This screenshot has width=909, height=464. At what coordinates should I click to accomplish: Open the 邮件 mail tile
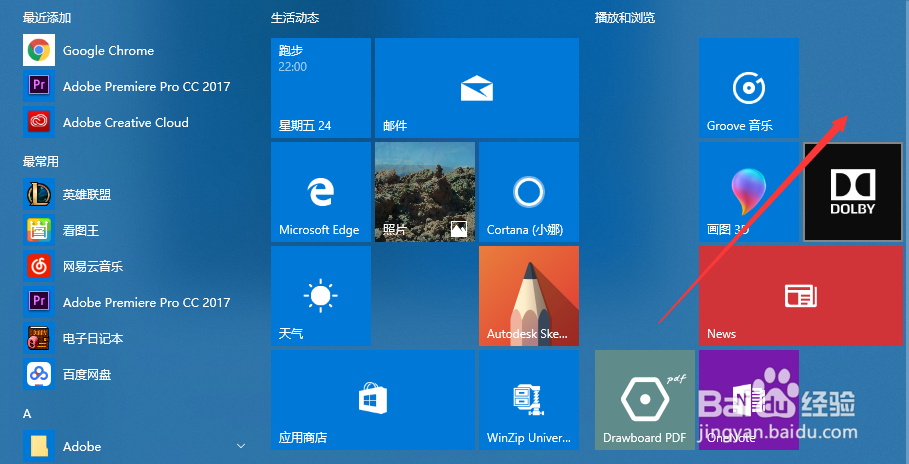click(x=477, y=88)
